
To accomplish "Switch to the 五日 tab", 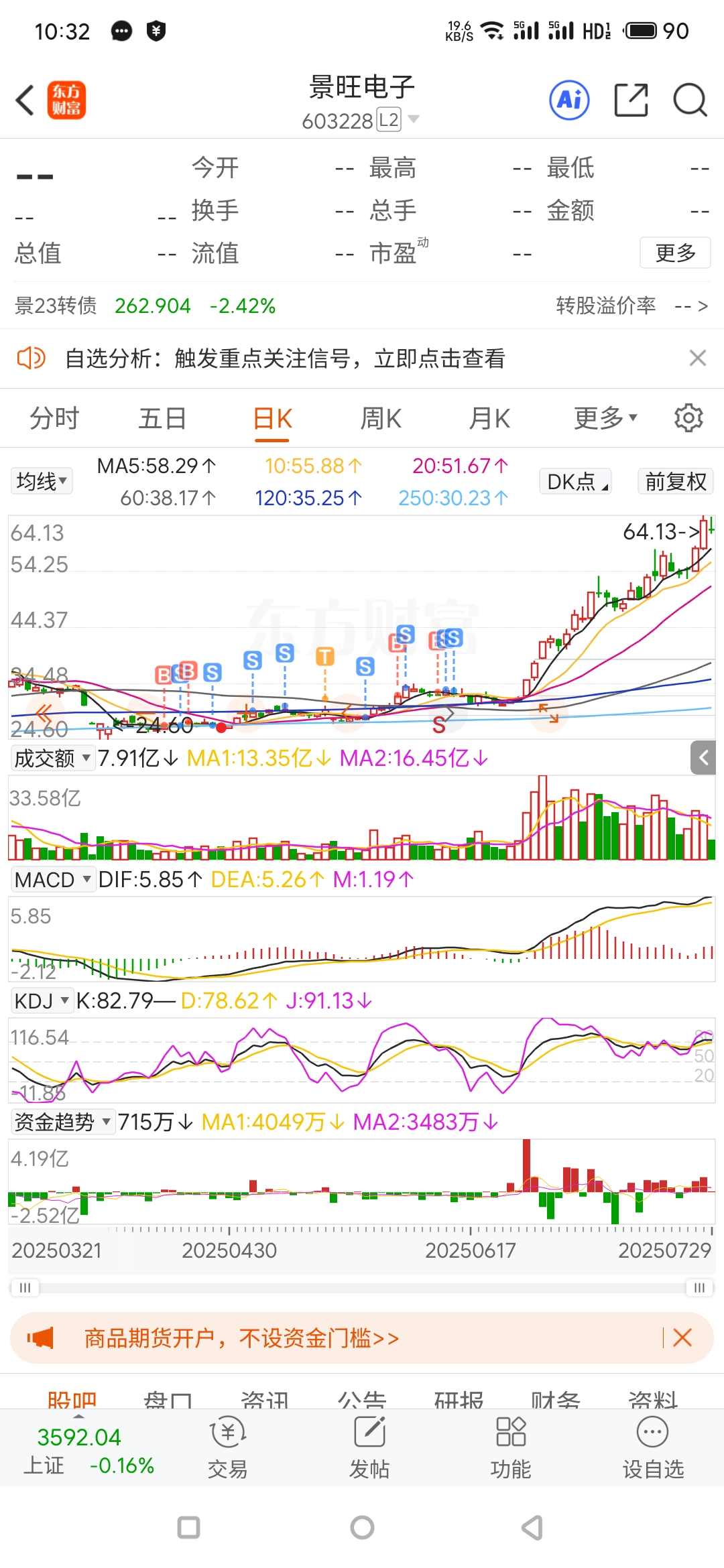I will coord(163,418).
